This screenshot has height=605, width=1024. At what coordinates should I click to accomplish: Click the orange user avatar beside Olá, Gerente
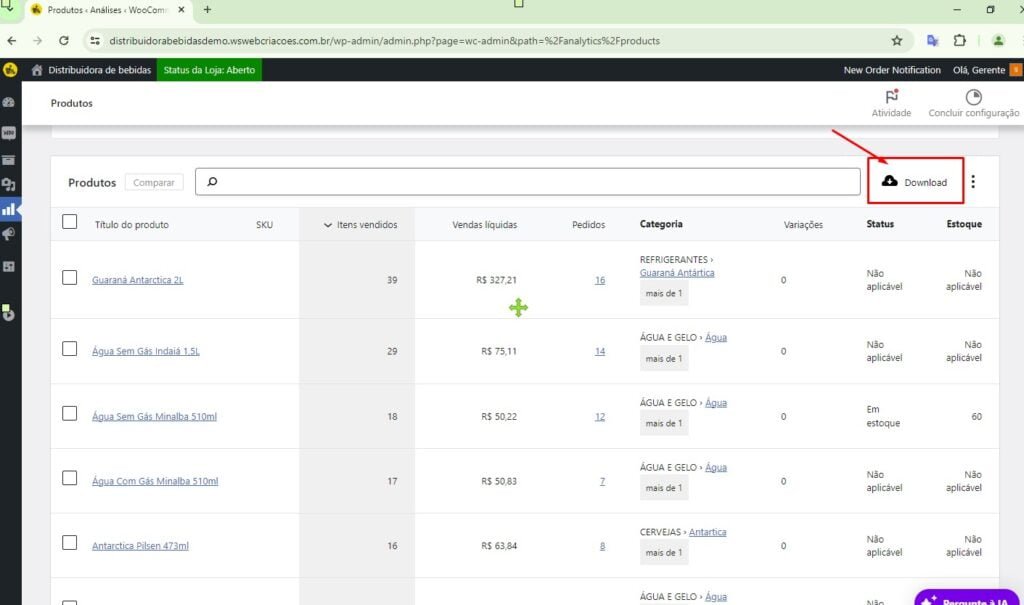(x=1016, y=70)
